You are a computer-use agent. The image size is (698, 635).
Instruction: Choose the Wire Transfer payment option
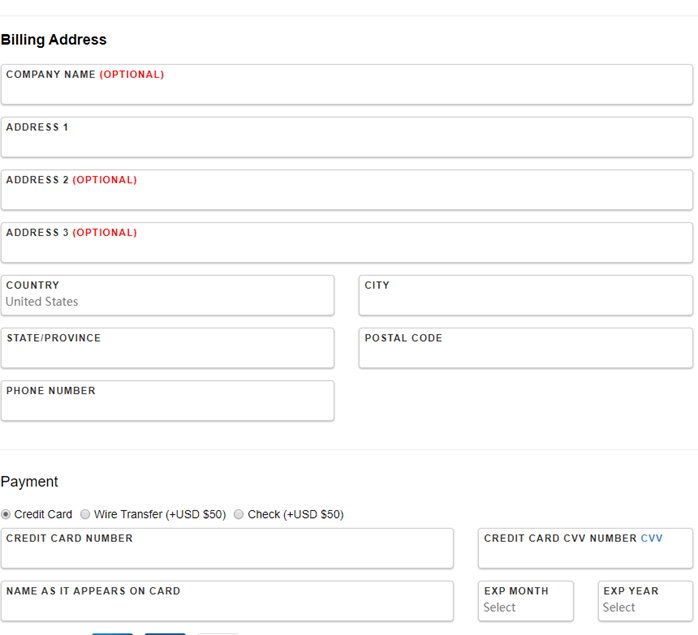tap(85, 514)
